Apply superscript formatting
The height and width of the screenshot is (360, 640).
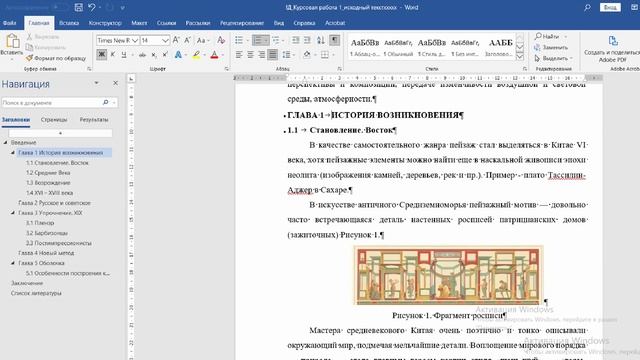point(165,55)
